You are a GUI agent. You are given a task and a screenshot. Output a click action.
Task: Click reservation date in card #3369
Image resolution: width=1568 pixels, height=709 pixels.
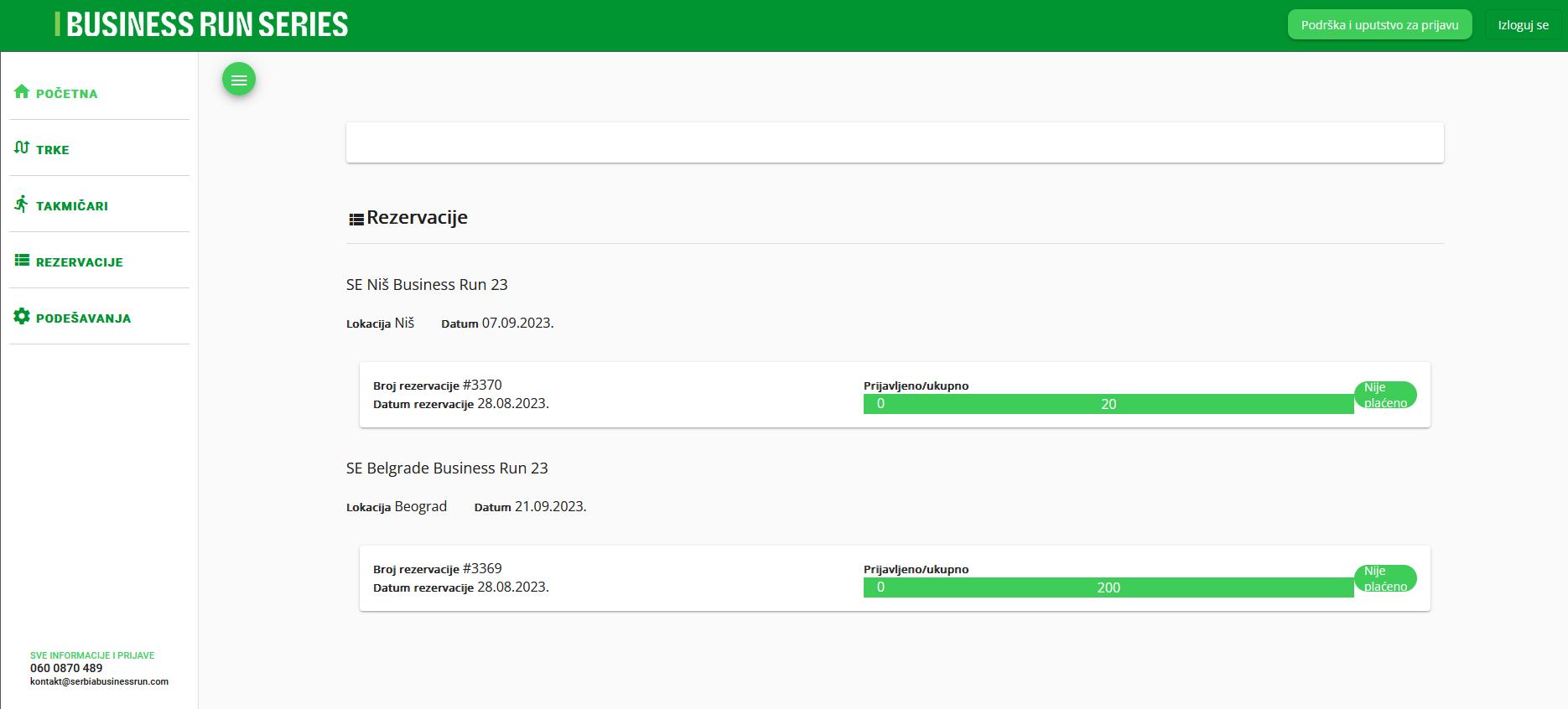point(461,587)
